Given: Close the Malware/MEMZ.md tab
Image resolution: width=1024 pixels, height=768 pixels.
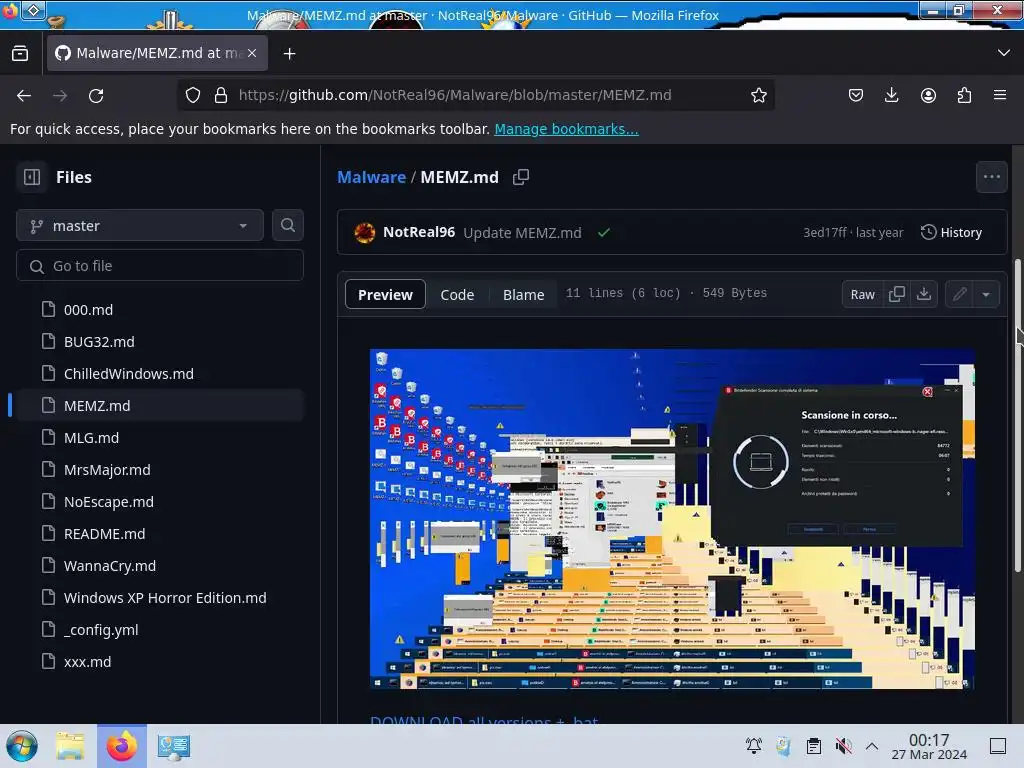Looking at the screenshot, I should pos(252,53).
